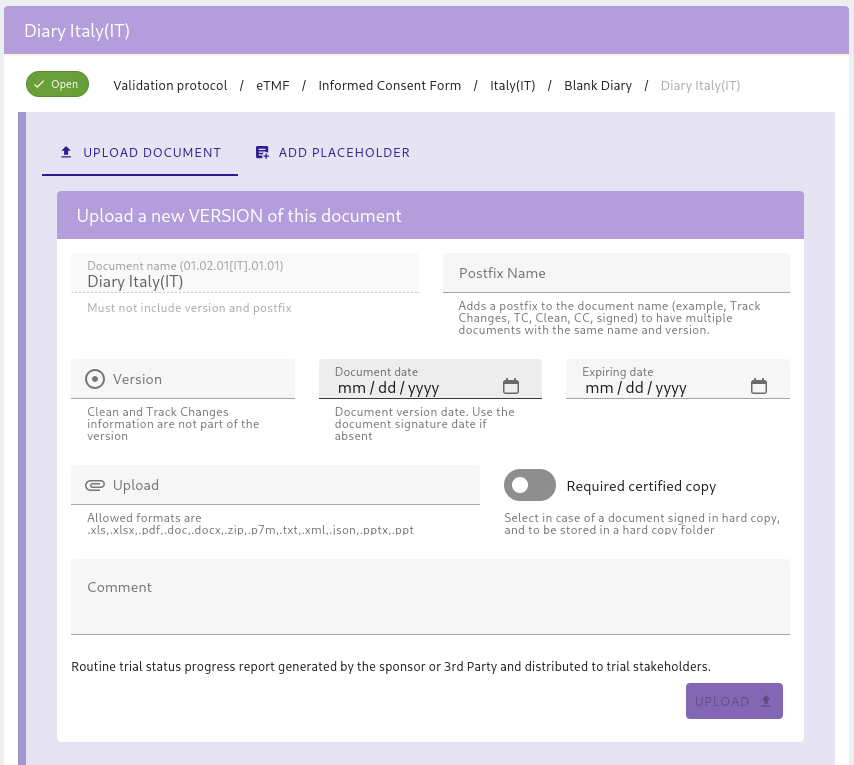
Task: Navigate to Informed Consent Form breadcrumb
Action: click(389, 85)
